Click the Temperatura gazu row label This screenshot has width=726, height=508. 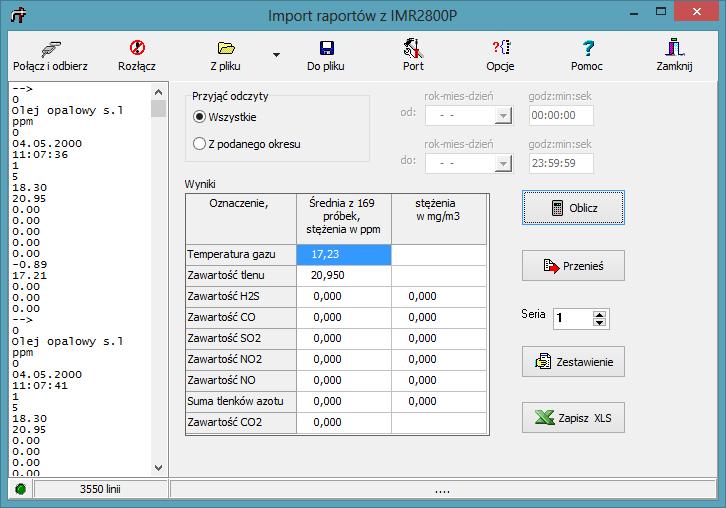(241, 254)
